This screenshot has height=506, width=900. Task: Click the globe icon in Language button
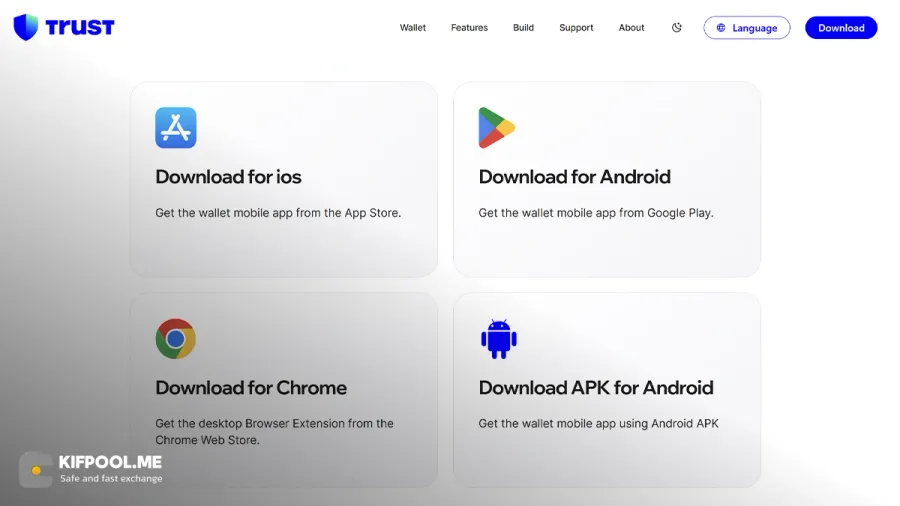[721, 28]
